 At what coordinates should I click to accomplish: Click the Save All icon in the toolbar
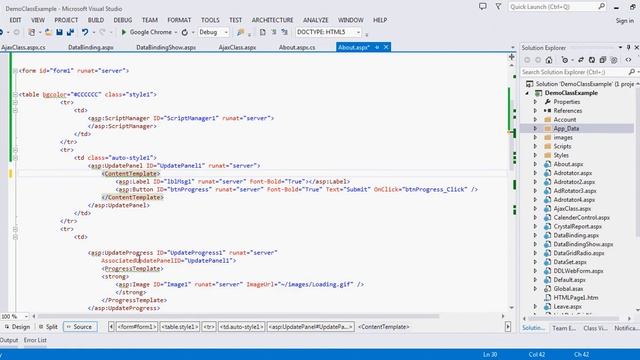coord(70,32)
